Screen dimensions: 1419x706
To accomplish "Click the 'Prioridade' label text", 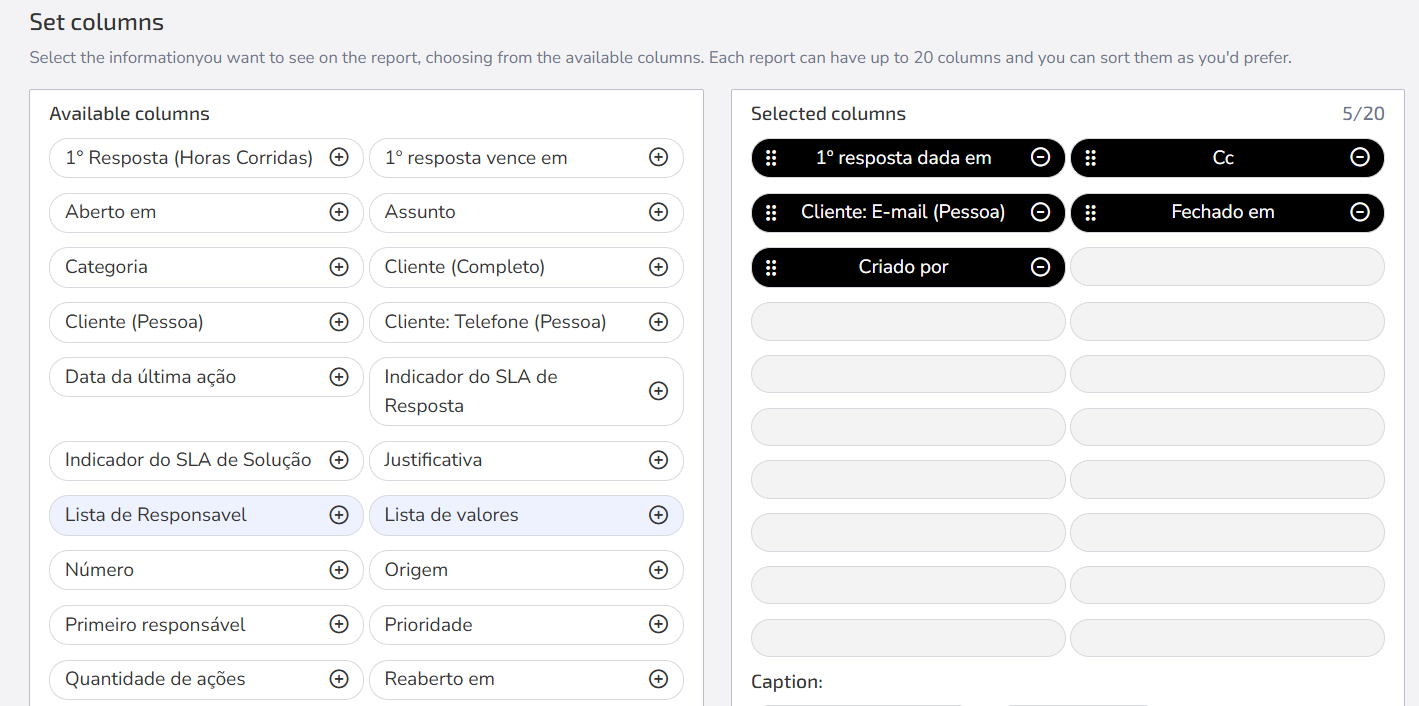I will point(428,624).
